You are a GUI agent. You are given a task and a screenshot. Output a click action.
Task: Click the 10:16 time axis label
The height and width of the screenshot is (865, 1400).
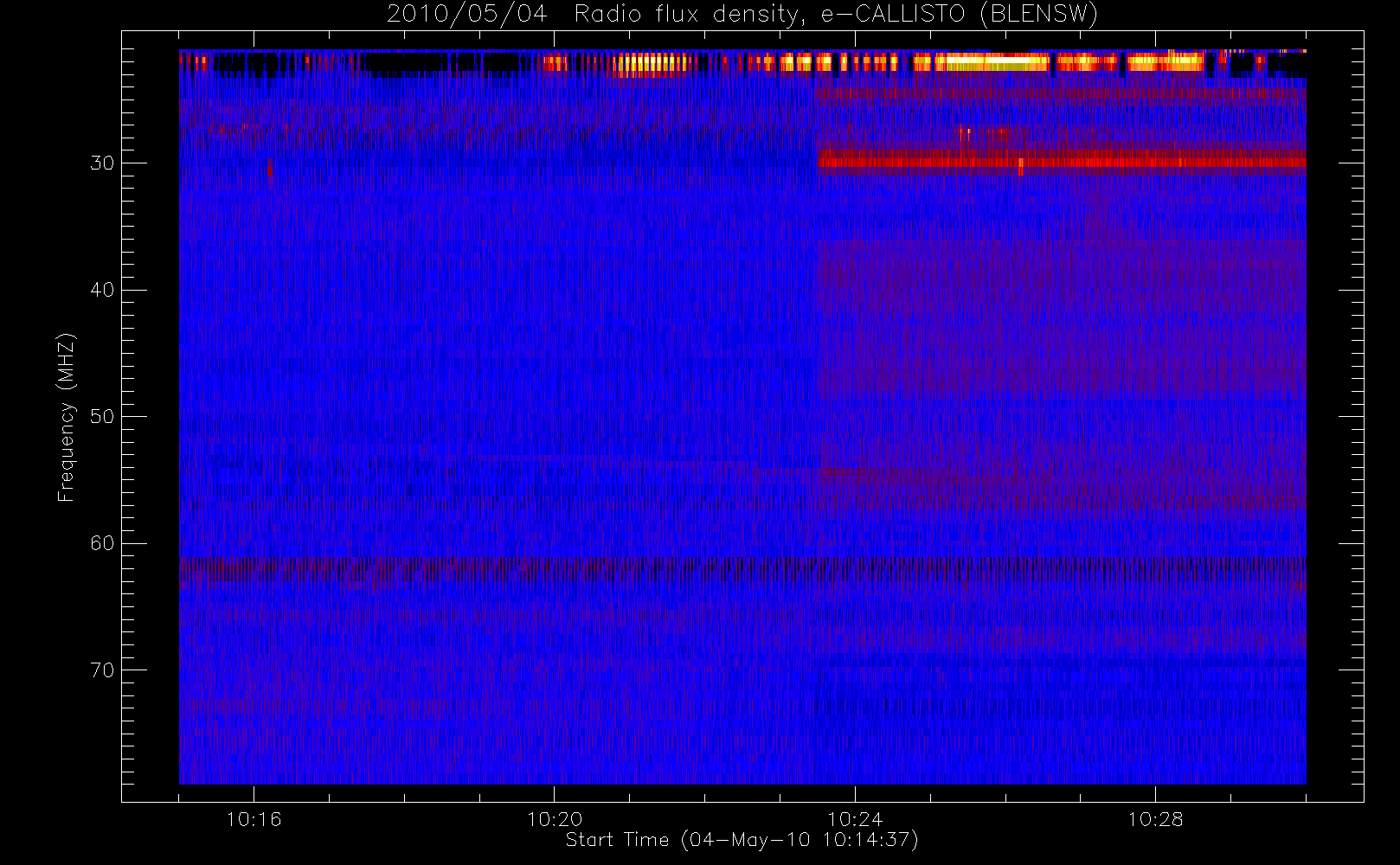[254, 819]
